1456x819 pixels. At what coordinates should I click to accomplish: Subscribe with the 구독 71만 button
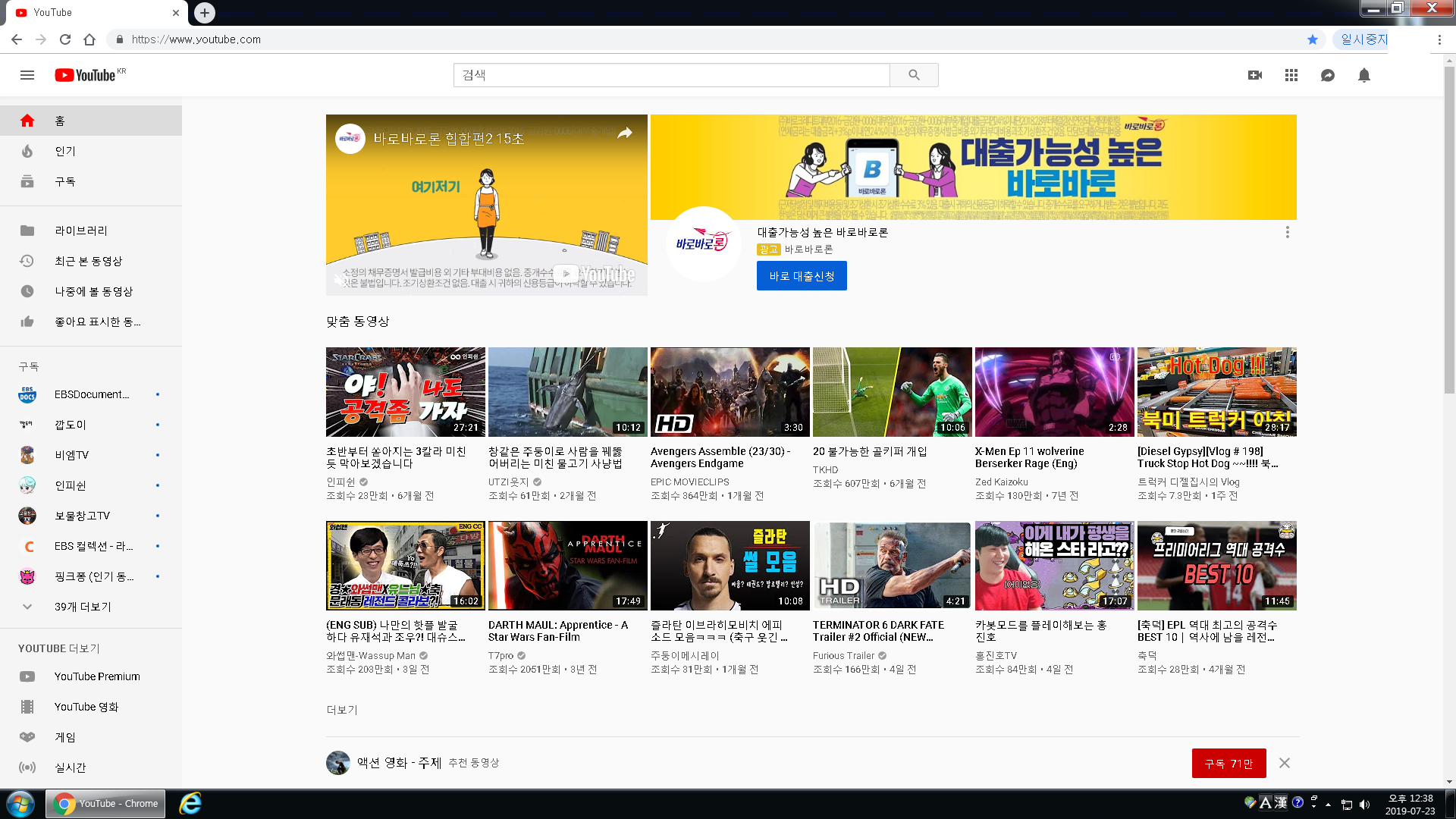pos(1228,763)
